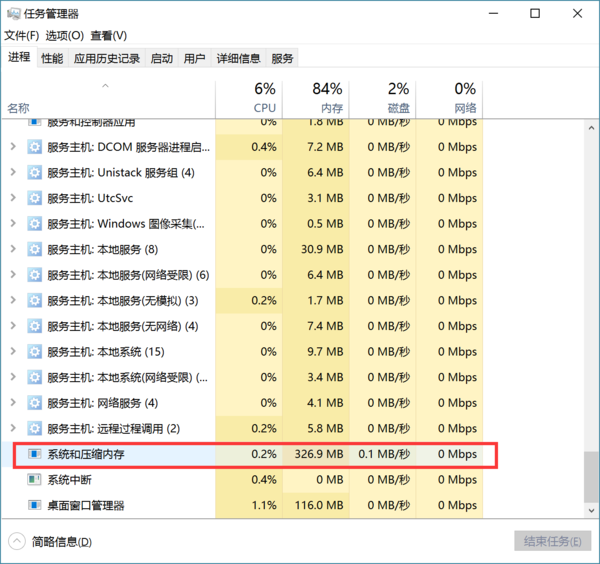Click gear icon of 服务主机: Unistack 服务组 (4)
Screen dimensions: 600x564
coord(34,173)
